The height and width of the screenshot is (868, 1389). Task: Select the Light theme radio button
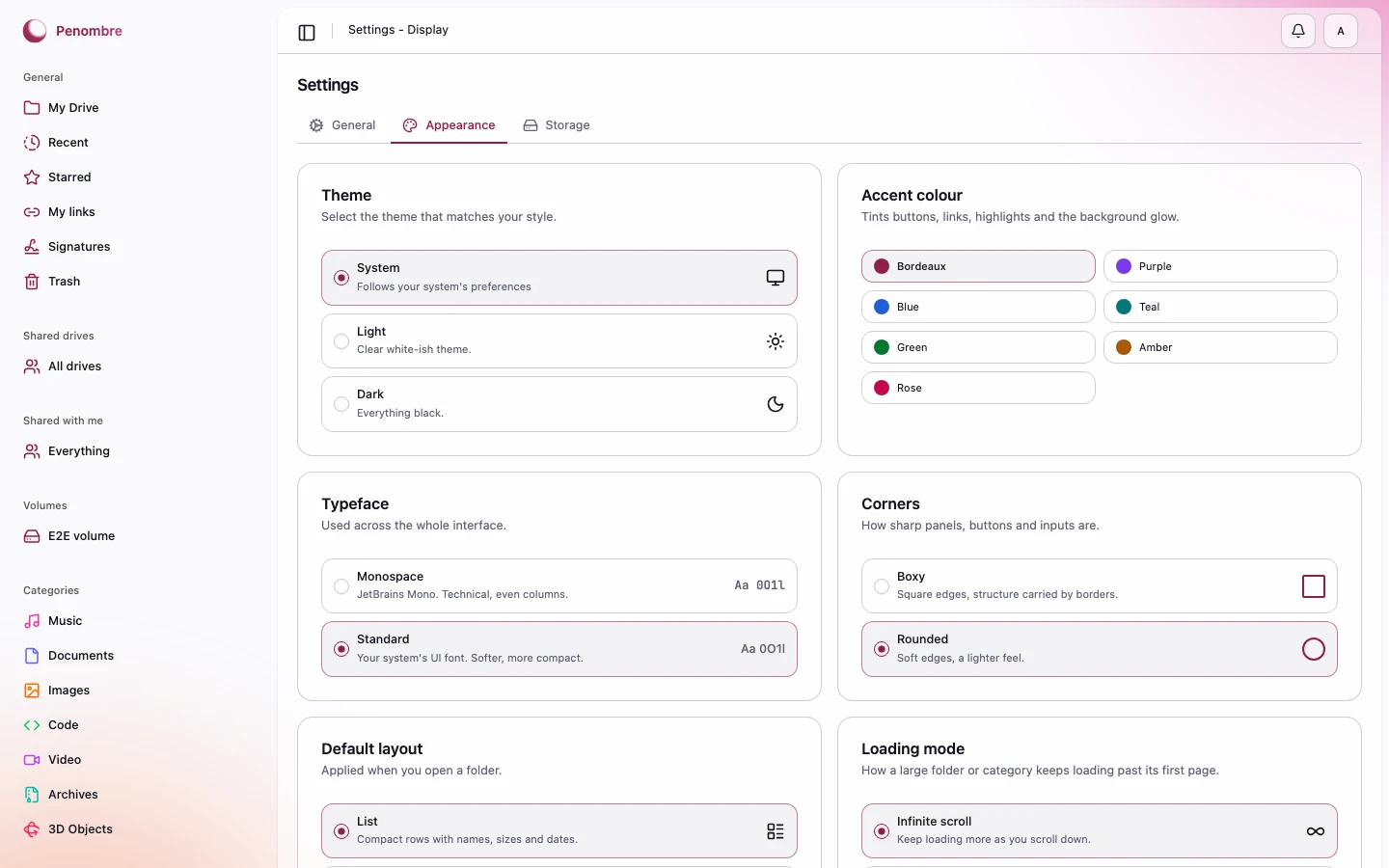pyautogui.click(x=341, y=341)
